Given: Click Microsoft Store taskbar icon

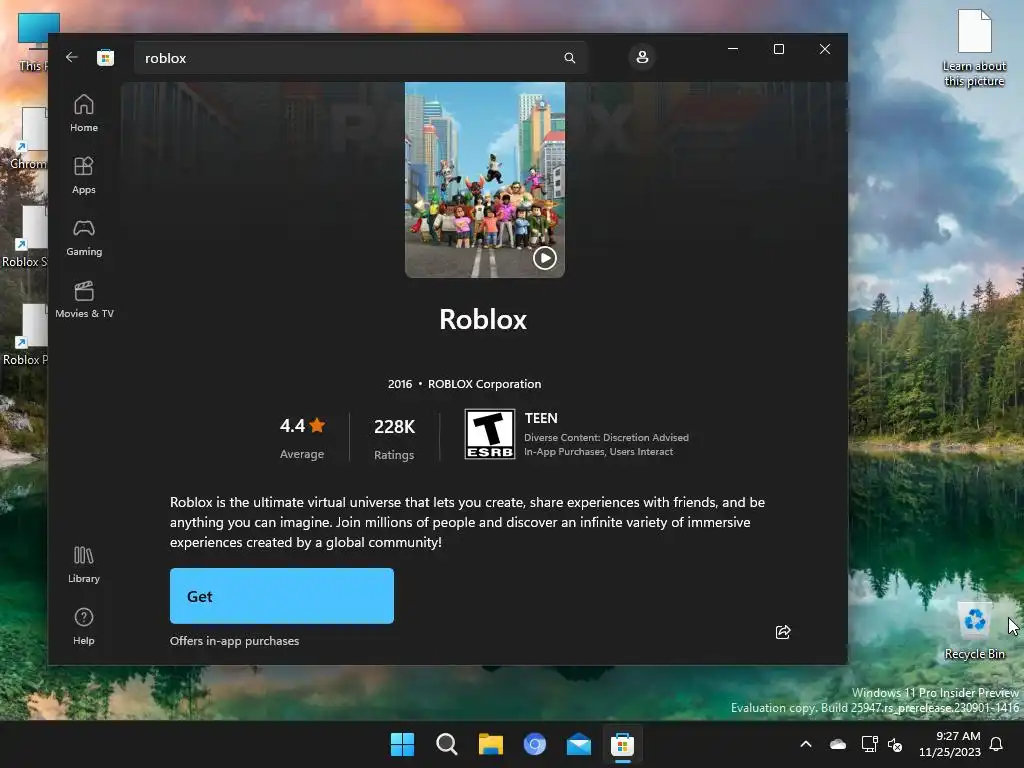Looking at the screenshot, I should pyautogui.click(x=622, y=744).
